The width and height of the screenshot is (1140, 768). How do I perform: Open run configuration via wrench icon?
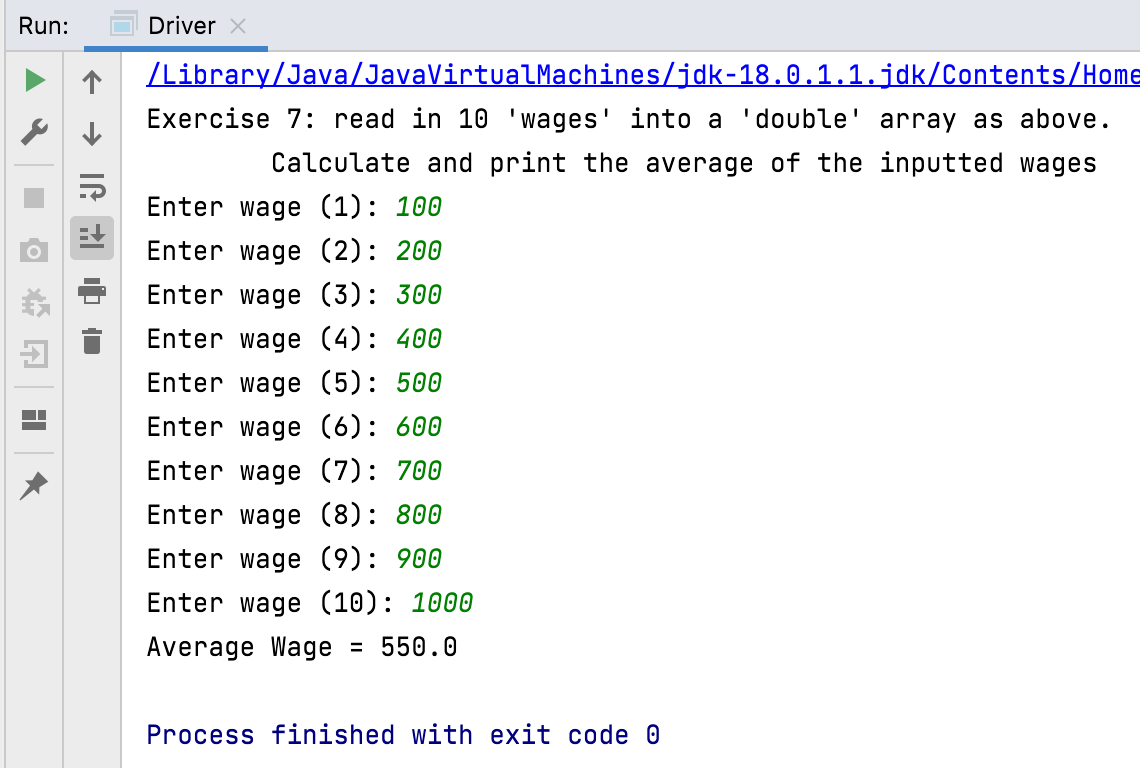(35, 132)
